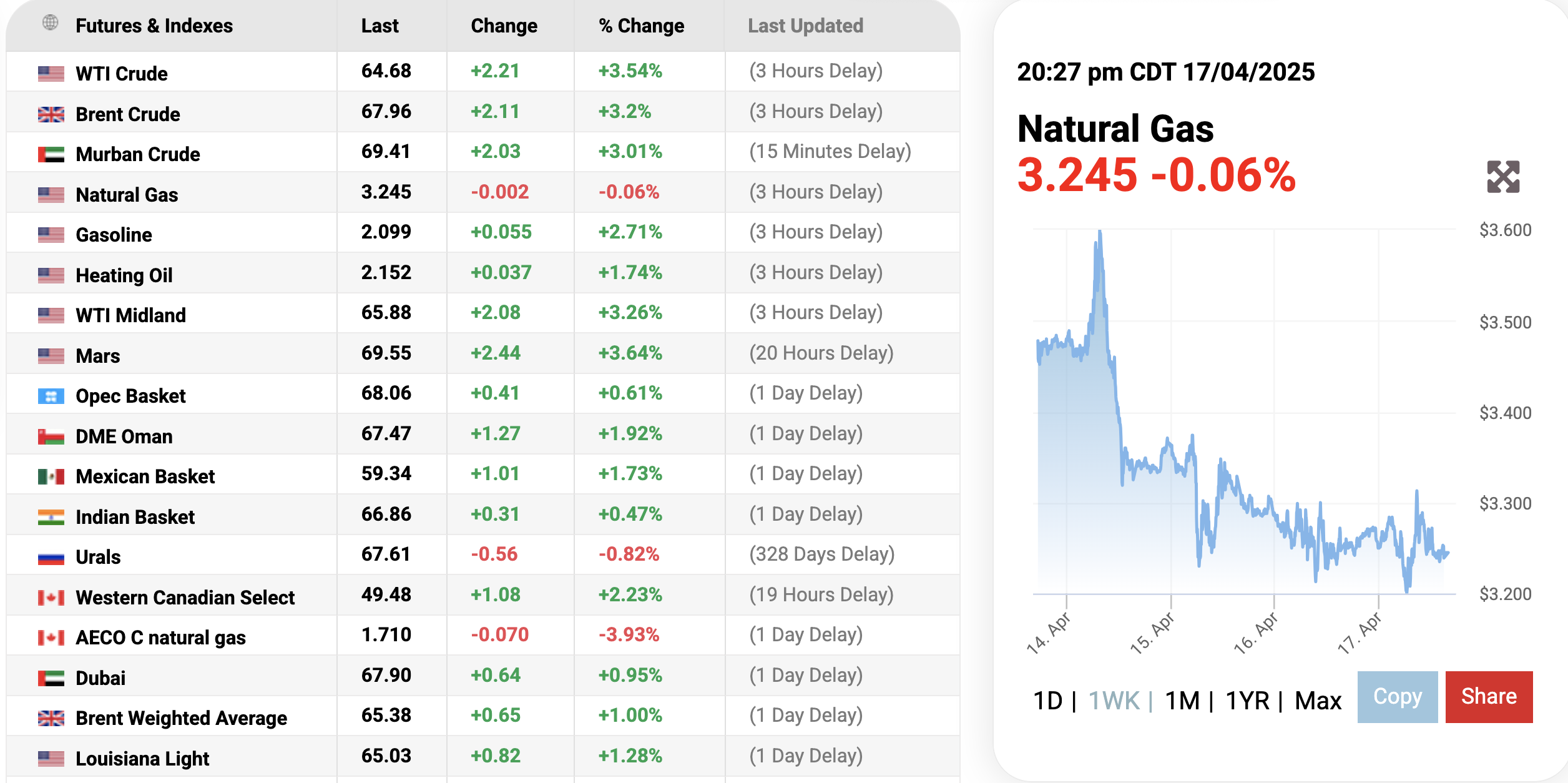
Task: Expand the Natural Gas chart fullscreen
Action: 1502,177
